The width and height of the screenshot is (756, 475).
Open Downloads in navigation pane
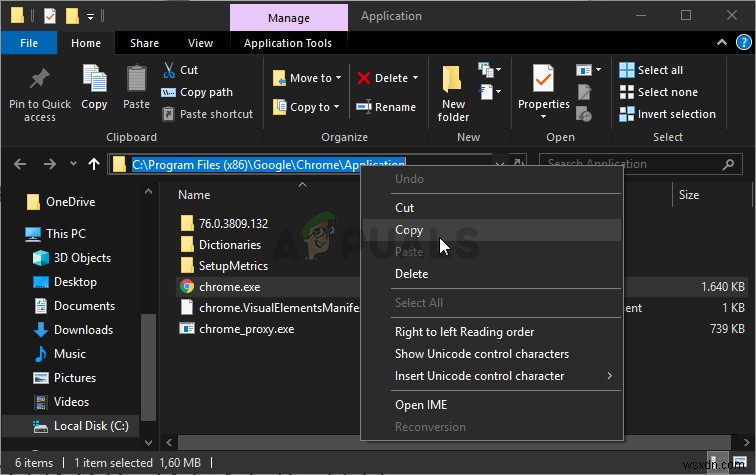coord(73,330)
